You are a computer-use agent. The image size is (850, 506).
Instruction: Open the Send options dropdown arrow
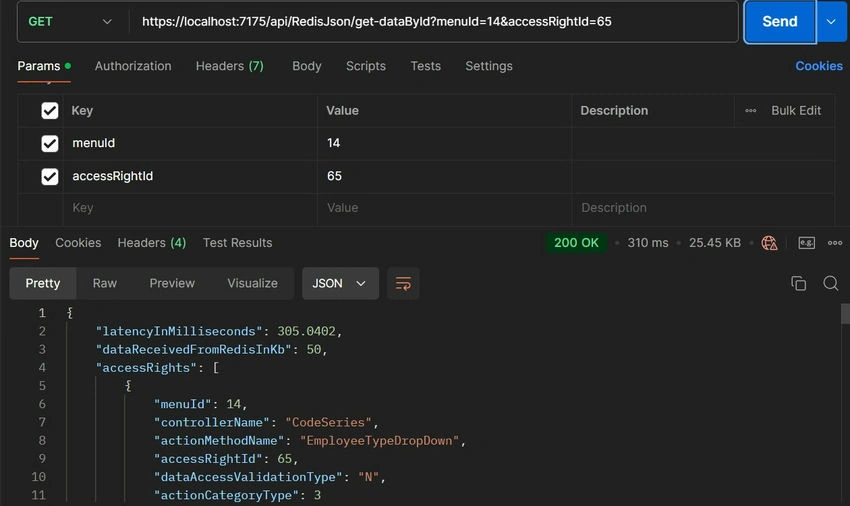[x=832, y=22]
